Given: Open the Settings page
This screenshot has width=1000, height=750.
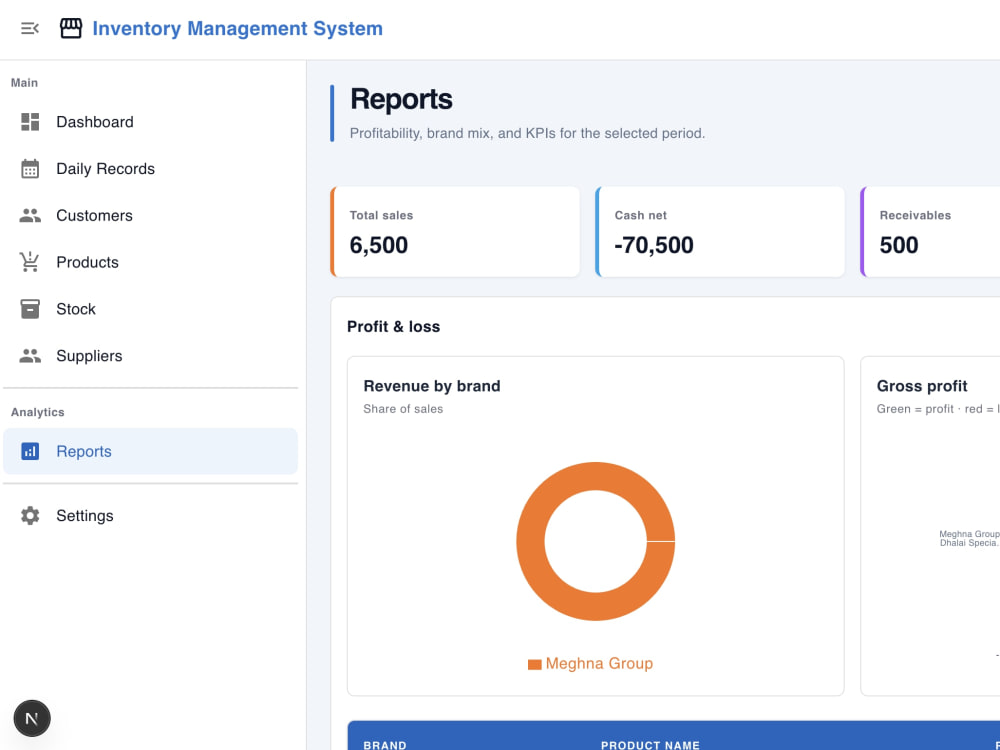Looking at the screenshot, I should 151,515.
